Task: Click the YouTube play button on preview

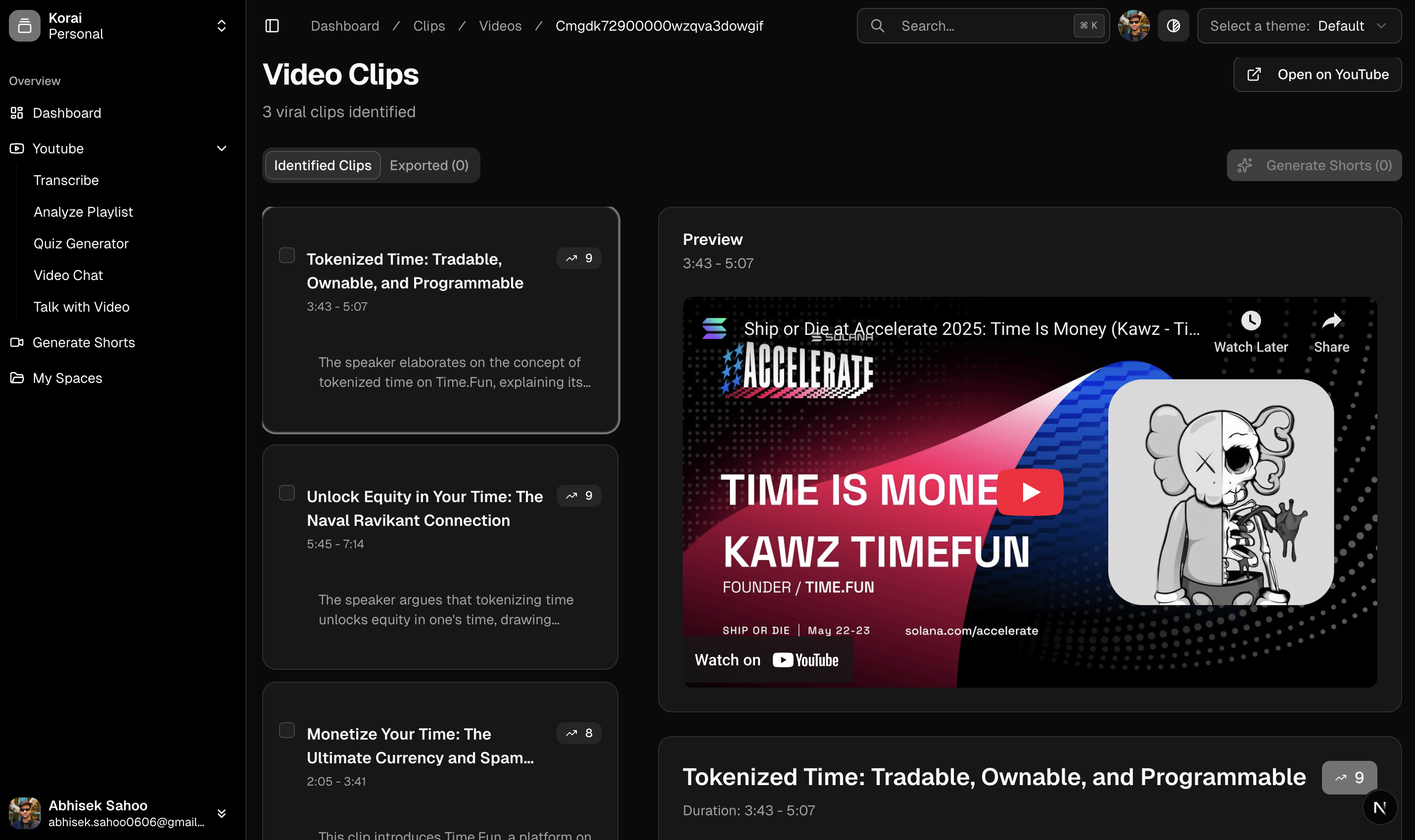Action: (1030, 492)
